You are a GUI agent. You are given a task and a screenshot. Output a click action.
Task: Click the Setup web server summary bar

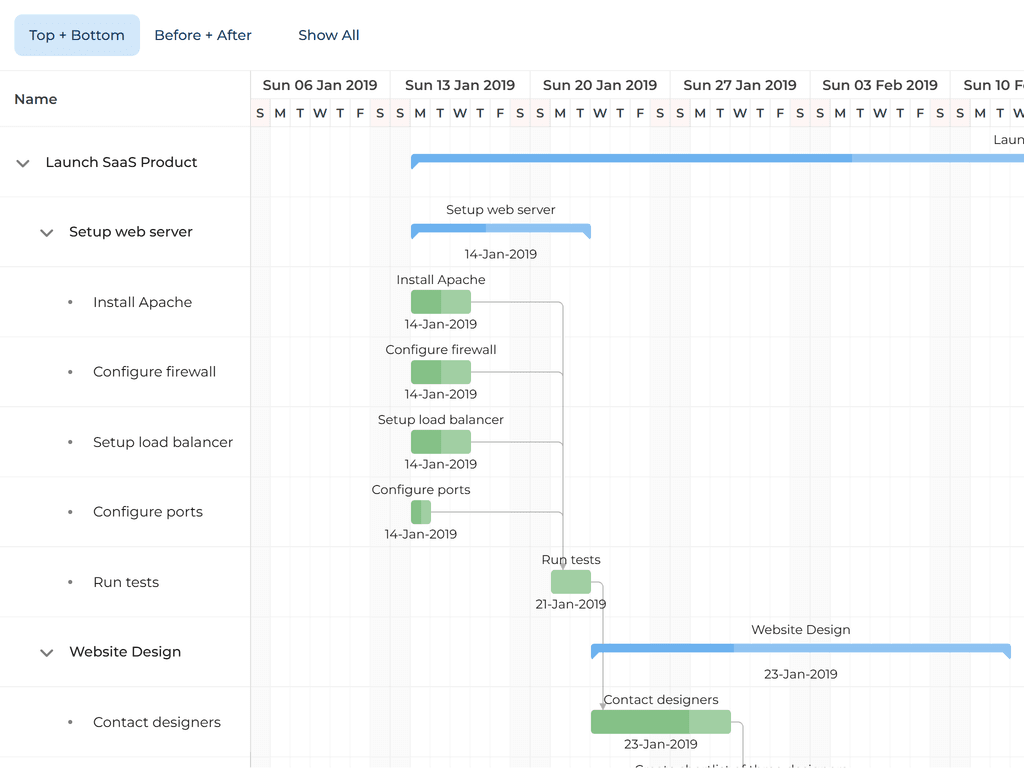(x=500, y=229)
